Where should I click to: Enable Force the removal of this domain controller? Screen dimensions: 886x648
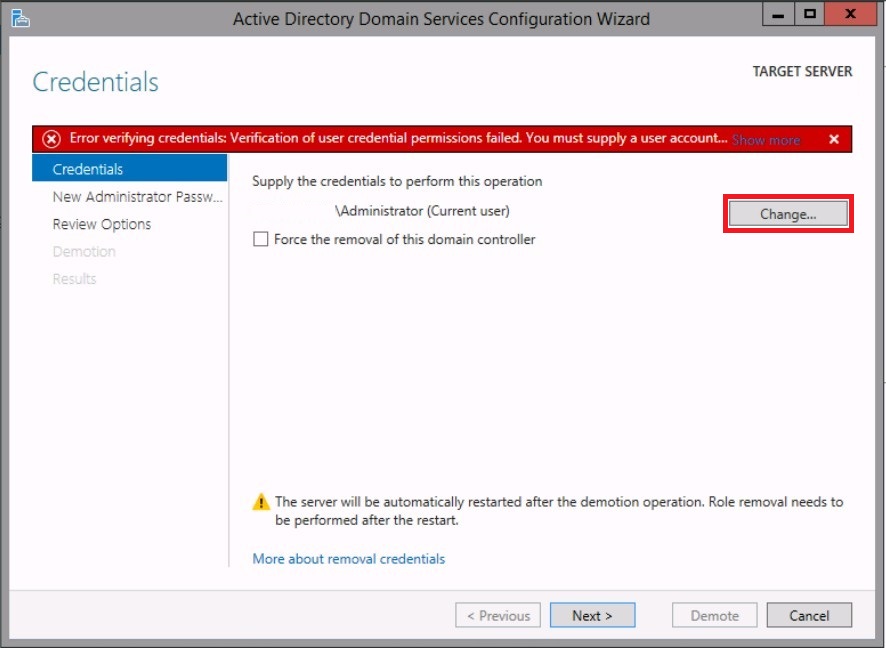tap(261, 240)
